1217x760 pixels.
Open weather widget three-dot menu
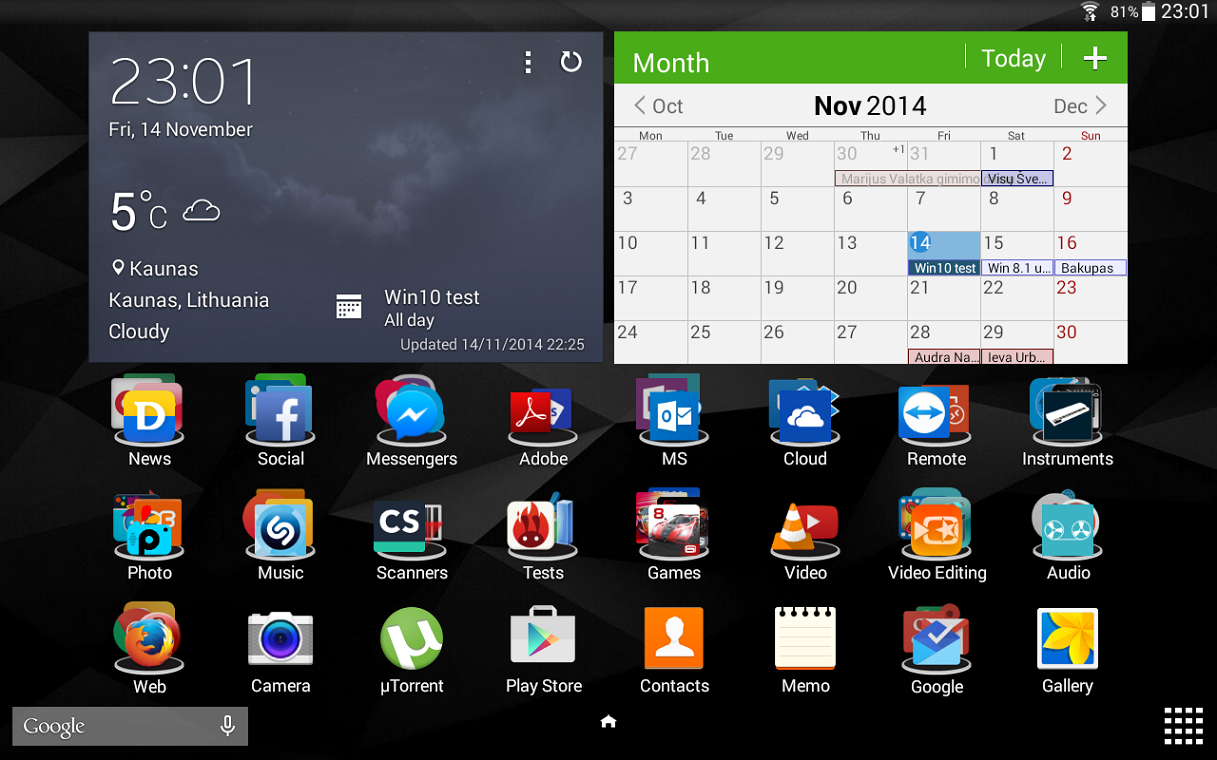point(528,62)
